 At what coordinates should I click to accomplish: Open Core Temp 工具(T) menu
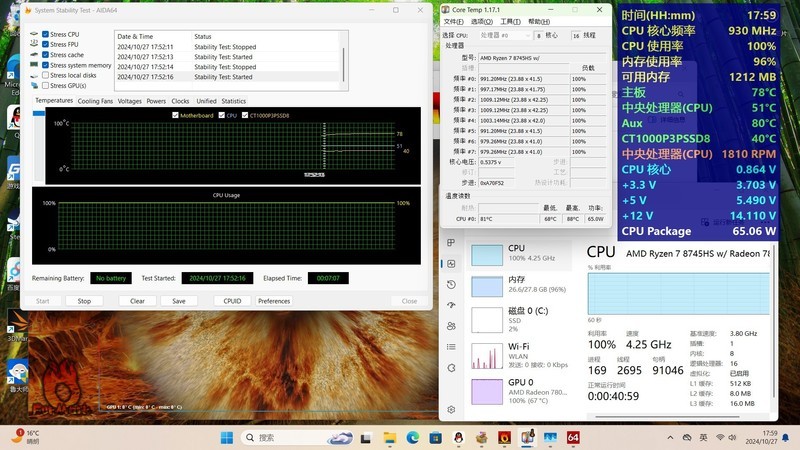click(510, 21)
